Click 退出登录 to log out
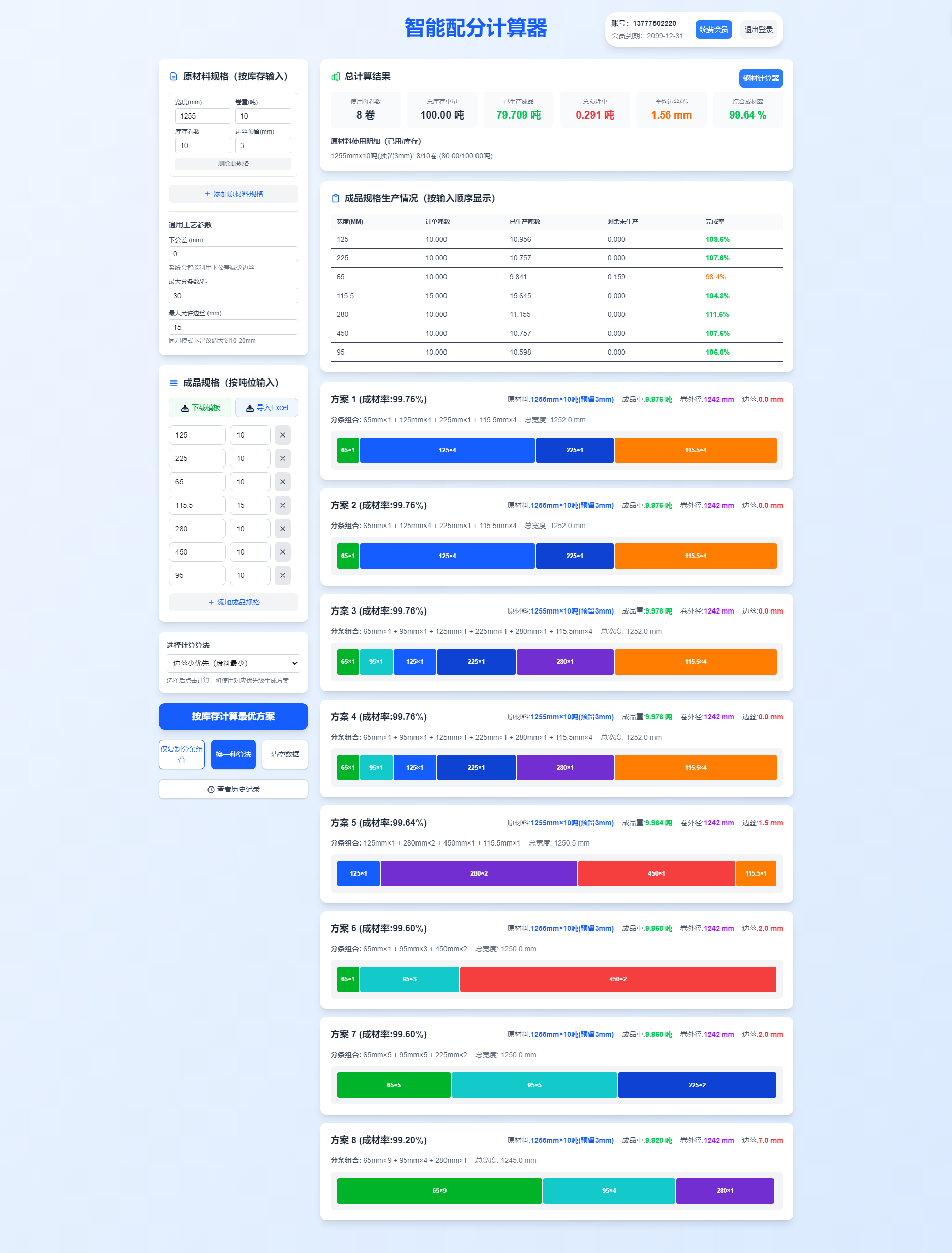 tap(758, 30)
